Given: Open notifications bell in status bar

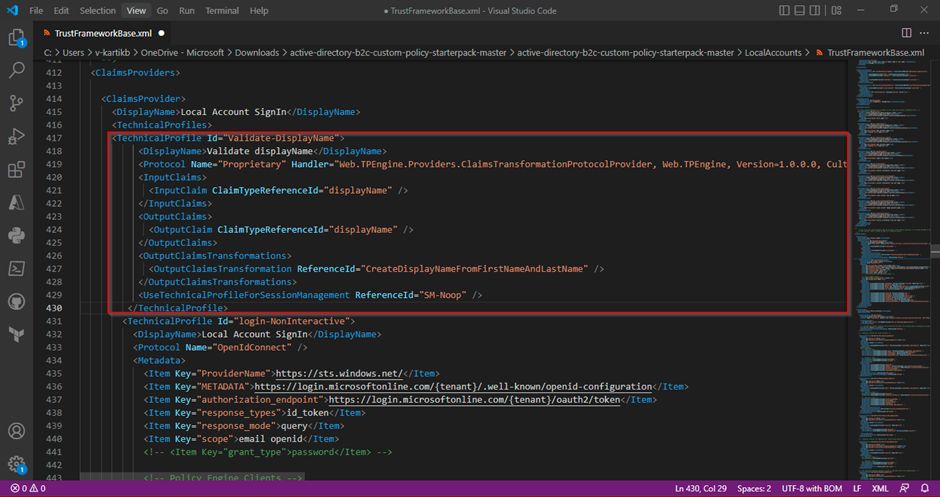Looking at the screenshot, I should [925, 489].
